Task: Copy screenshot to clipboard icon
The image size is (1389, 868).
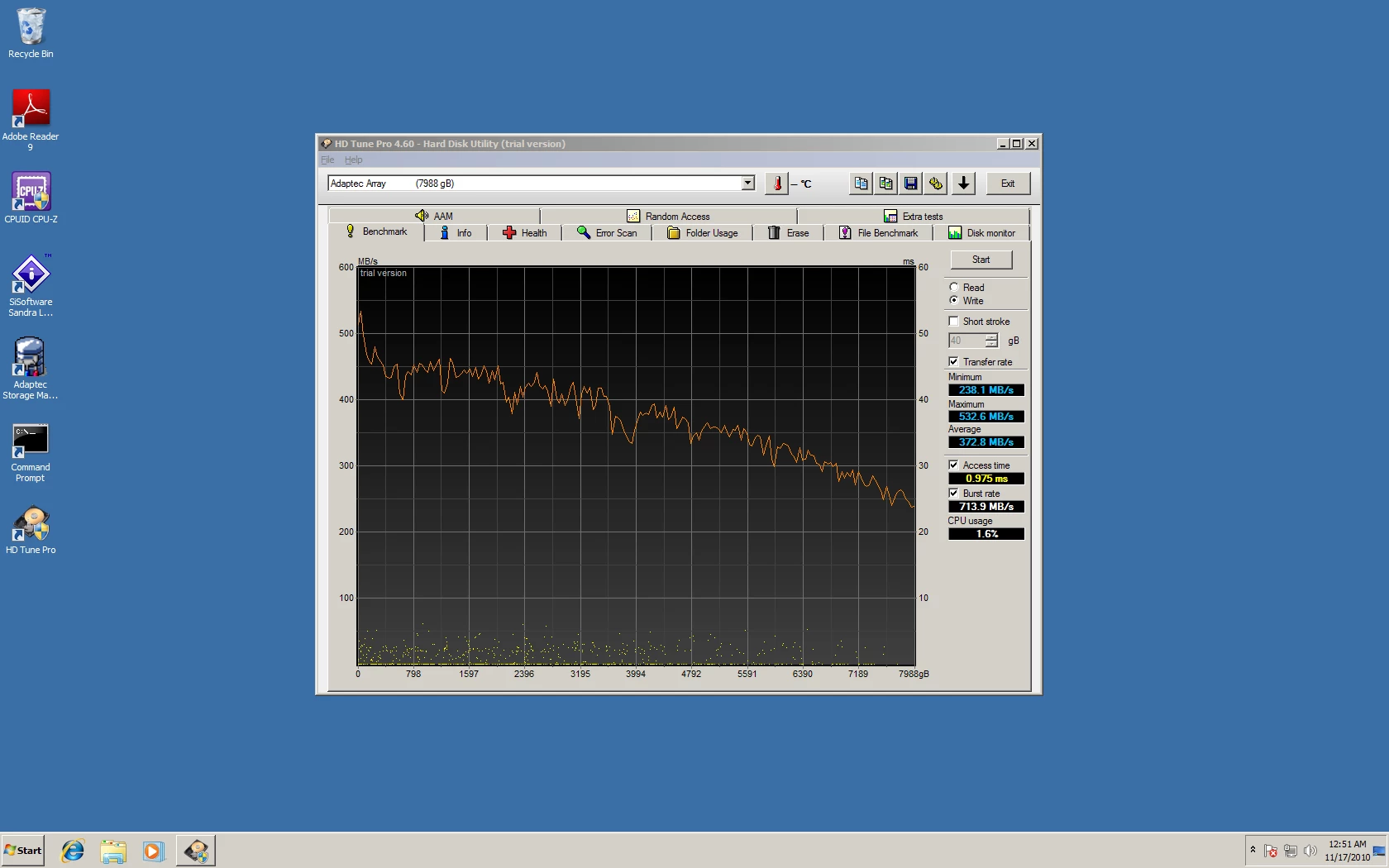Action: 885,184
